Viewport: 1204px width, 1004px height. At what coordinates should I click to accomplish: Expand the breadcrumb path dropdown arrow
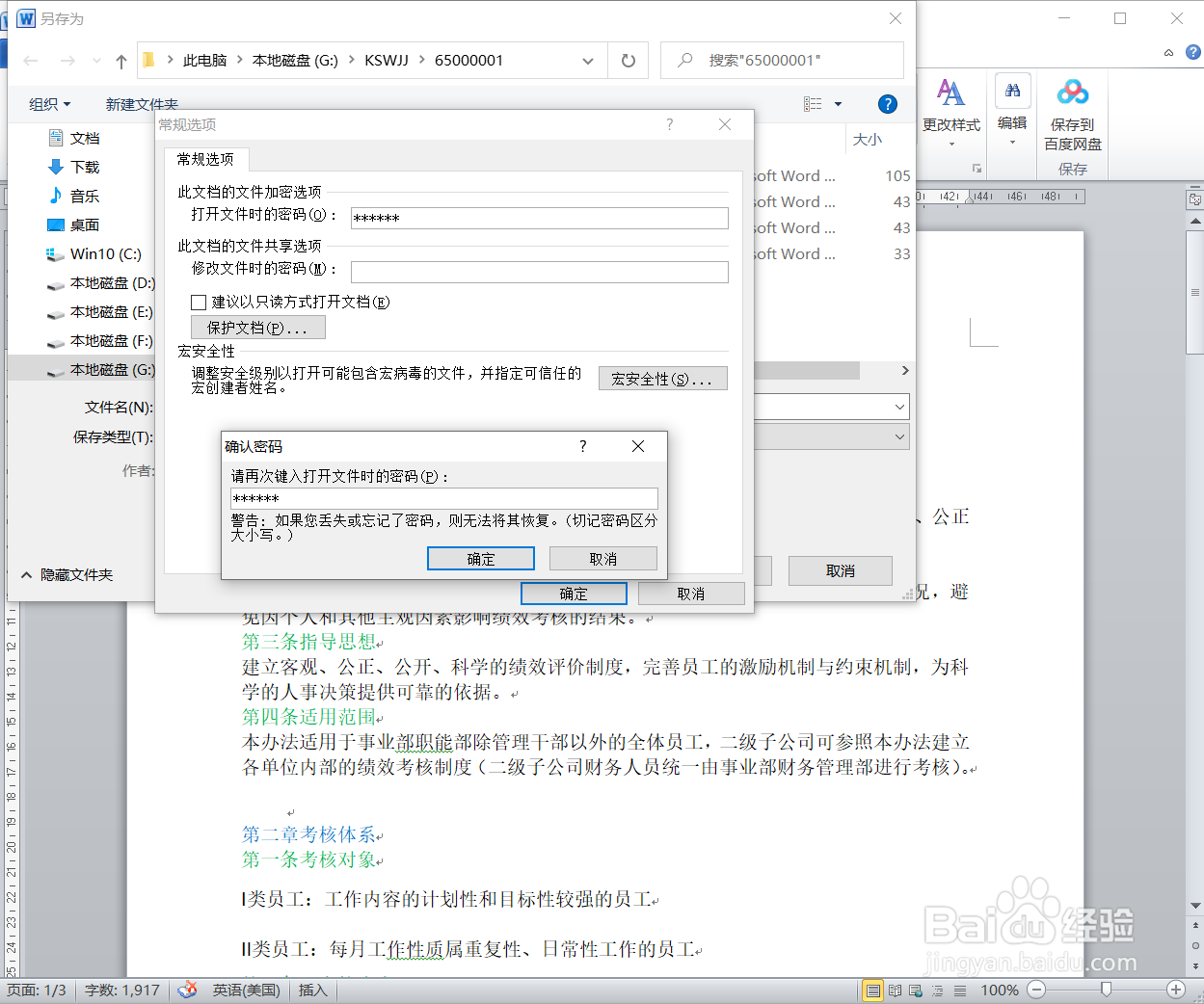(x=588, y=60)
